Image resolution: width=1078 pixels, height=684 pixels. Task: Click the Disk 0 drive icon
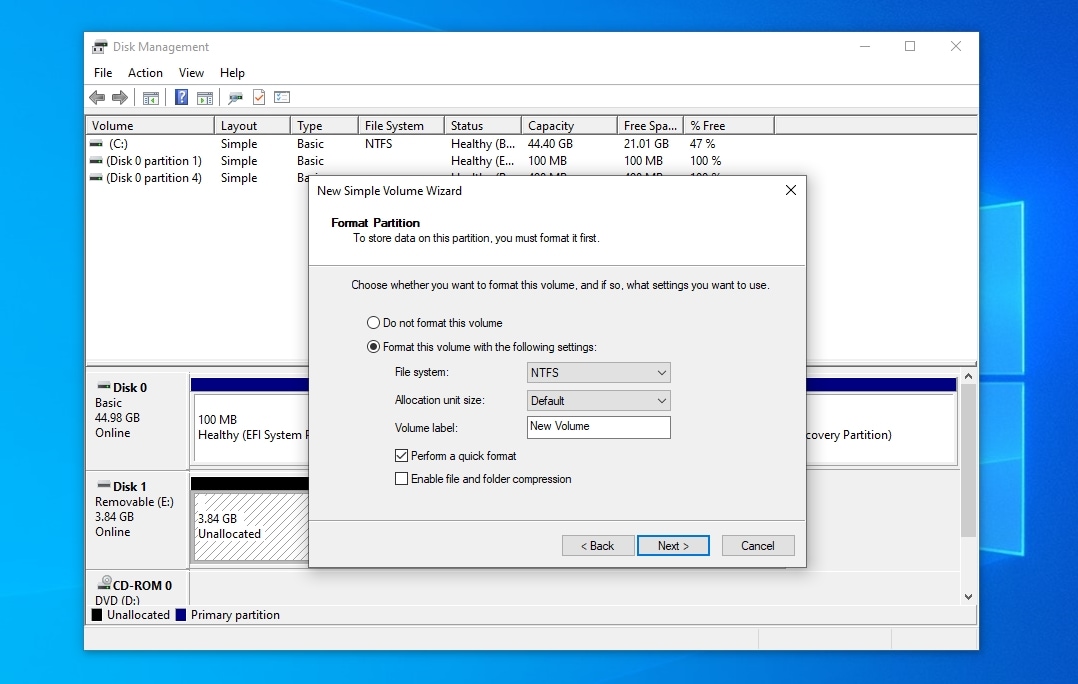pos(104,386)
